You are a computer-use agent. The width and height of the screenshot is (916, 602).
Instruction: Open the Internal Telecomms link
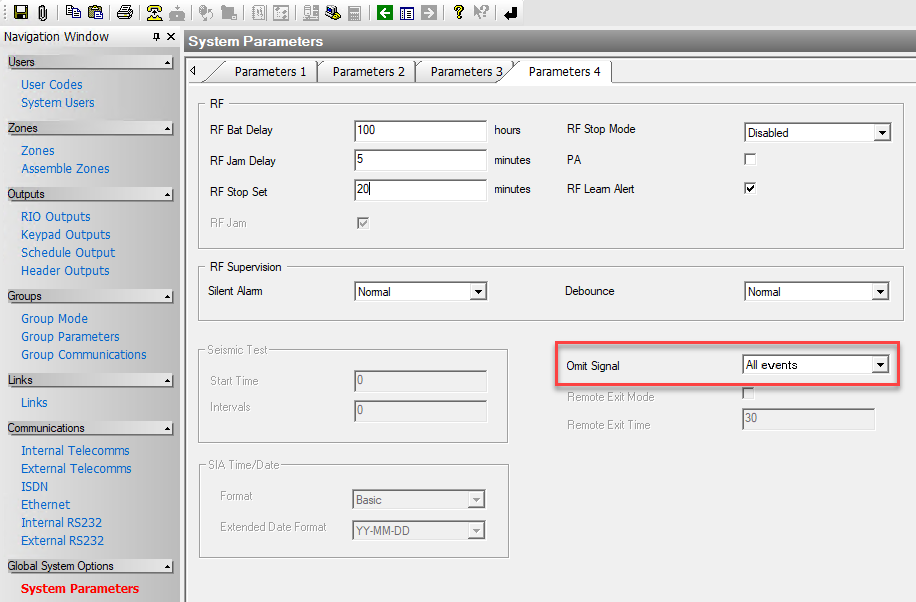pyautogui.click(x=75, y=451)
